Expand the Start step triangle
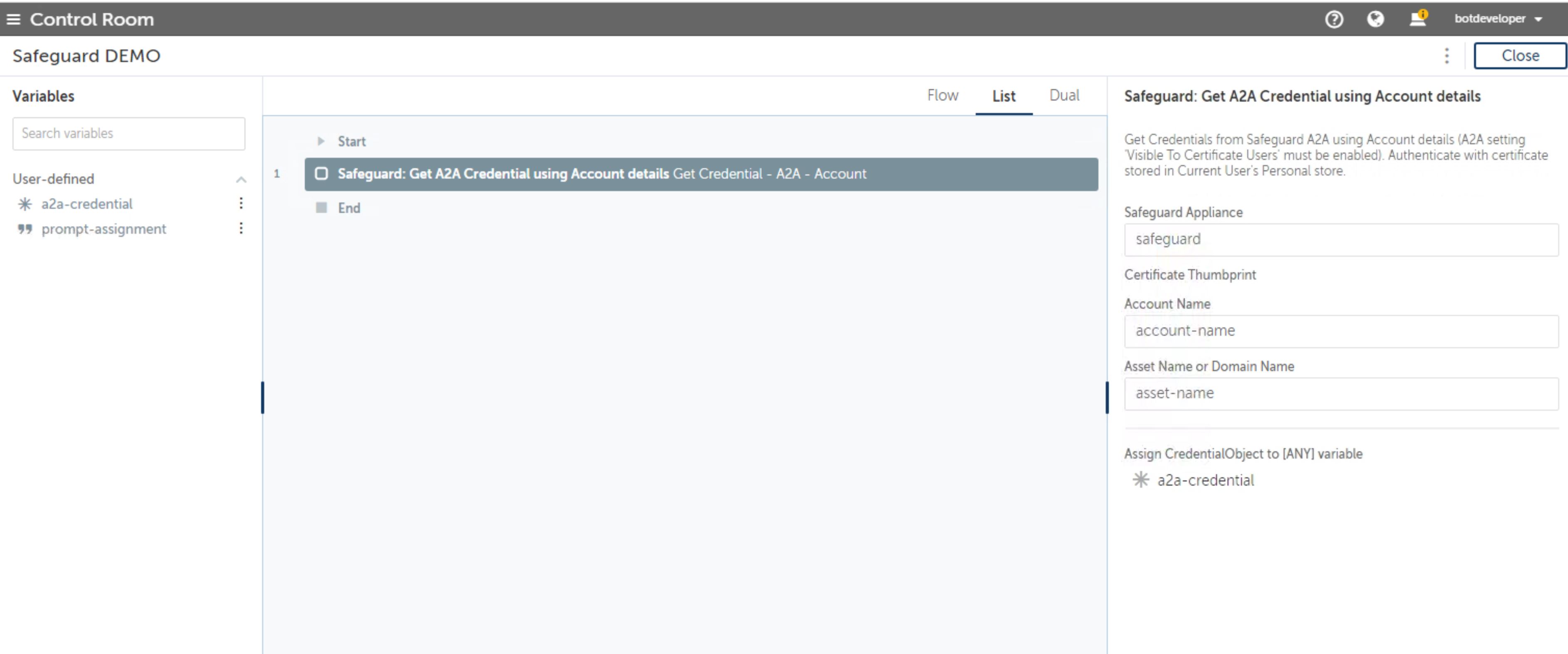 pyautogui.click(x=321, y=141)
